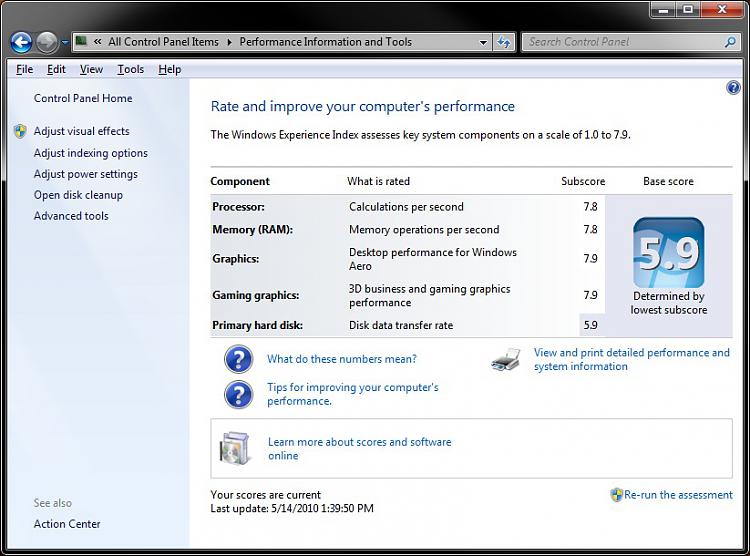Viewport: 750px width, 556px height.
Task: Expand the address bar history dropdown
Action: [x=483, y=42]
